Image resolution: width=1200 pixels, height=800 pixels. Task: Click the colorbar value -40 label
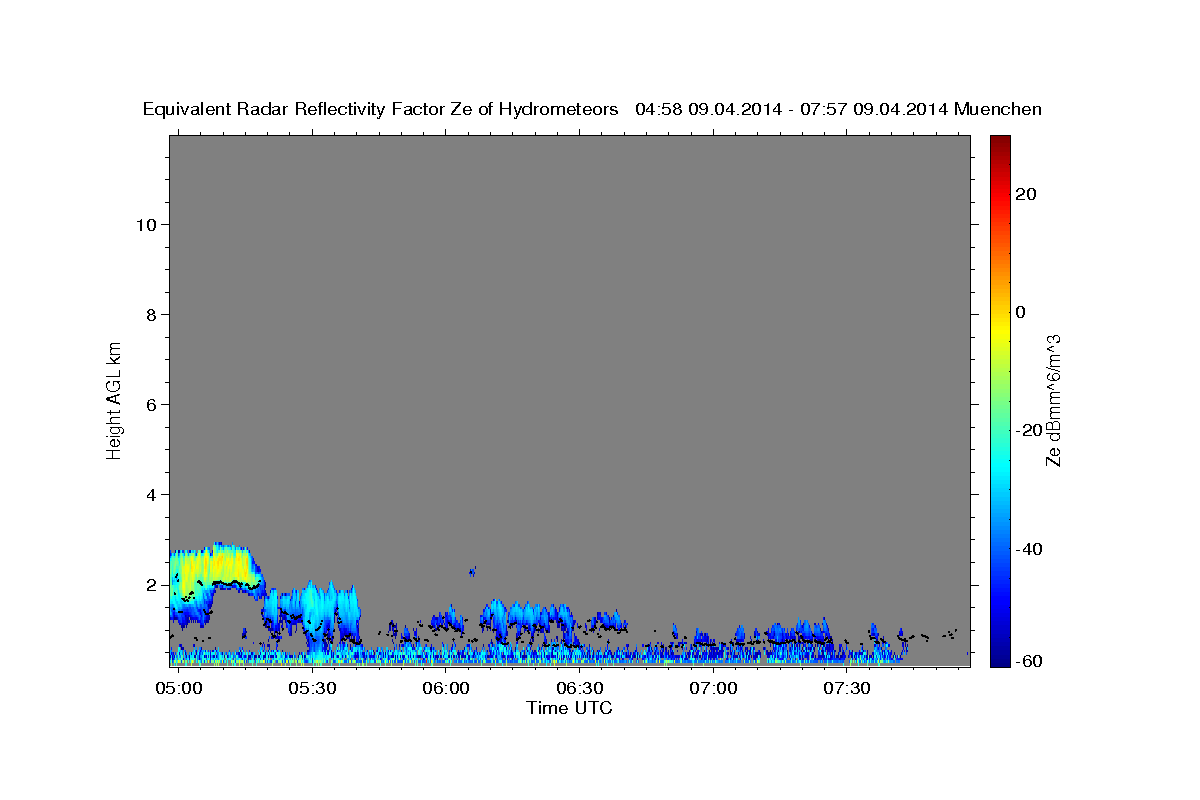point(1030,549)
